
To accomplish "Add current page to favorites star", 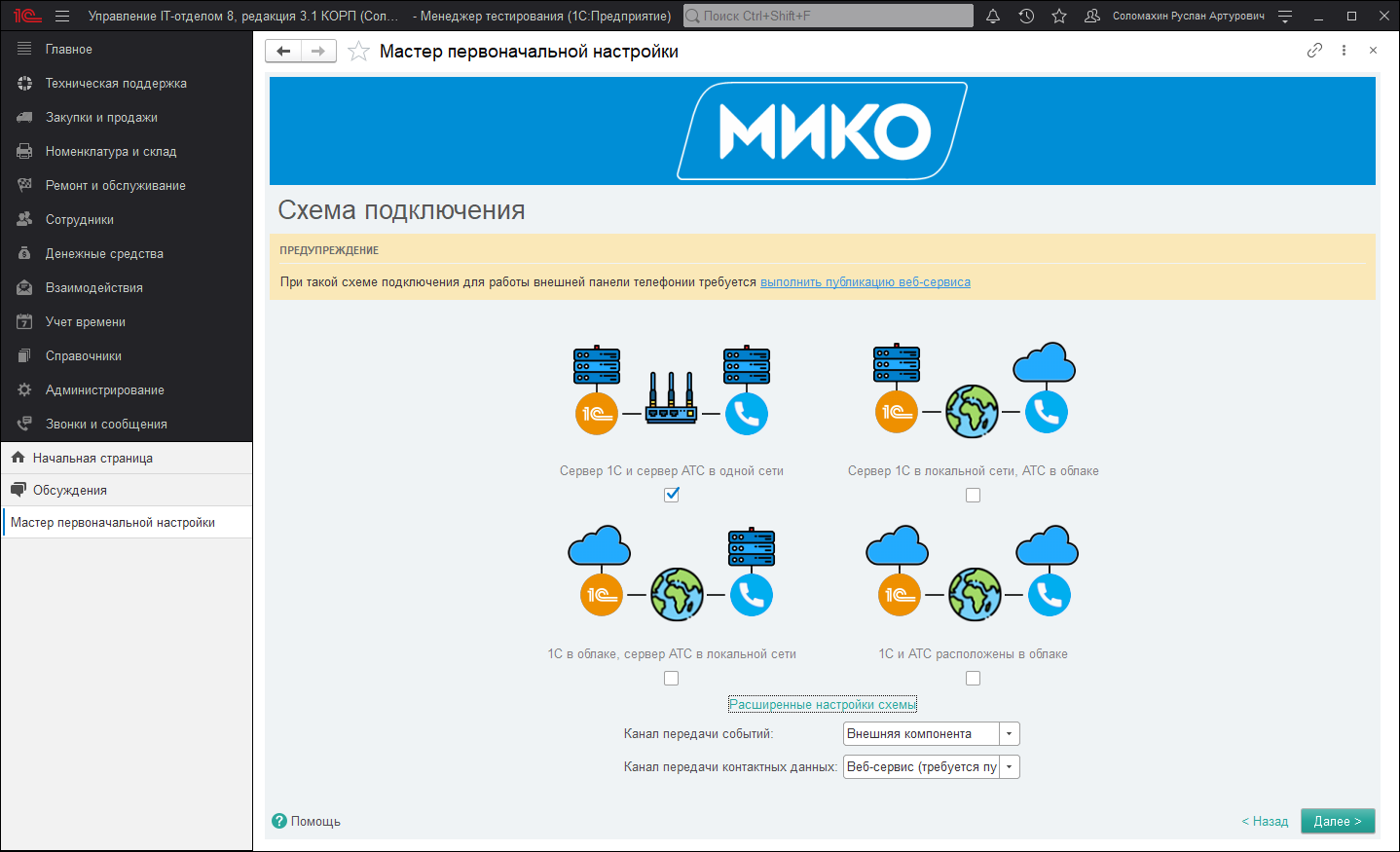I will tap(358, 52).
